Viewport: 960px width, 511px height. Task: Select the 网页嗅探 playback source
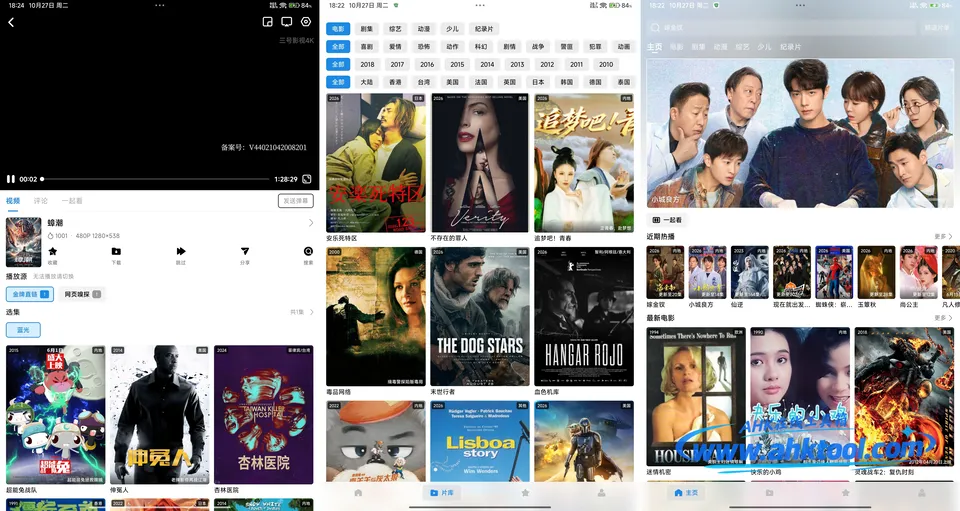(x=82, y=294)
